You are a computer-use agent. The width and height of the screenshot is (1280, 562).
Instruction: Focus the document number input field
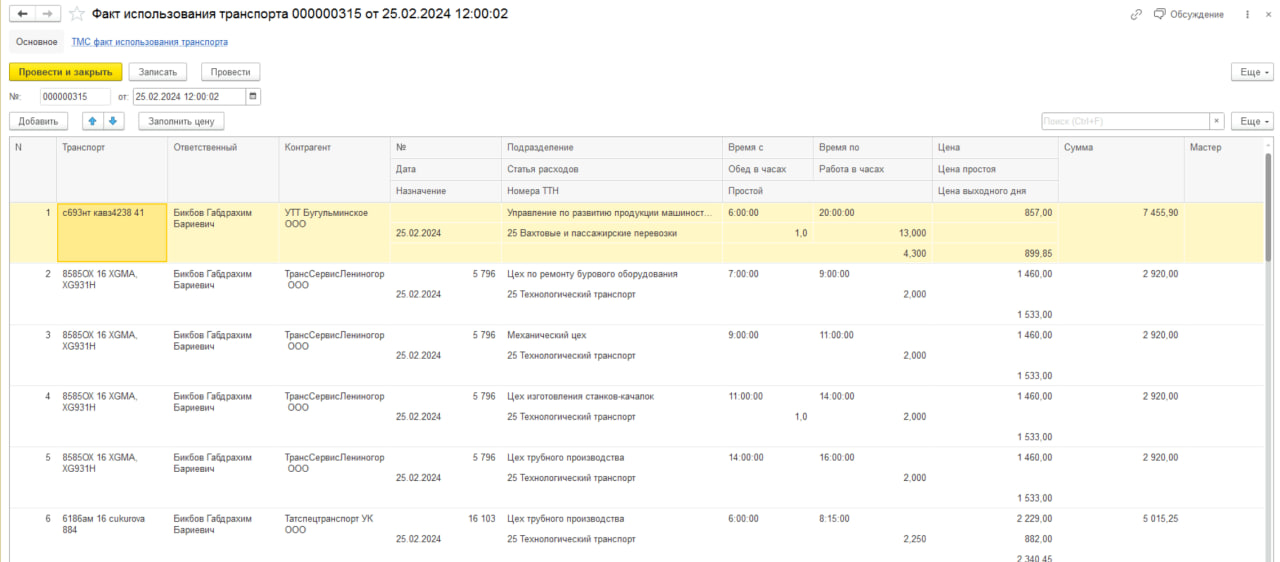click(75, 97)
